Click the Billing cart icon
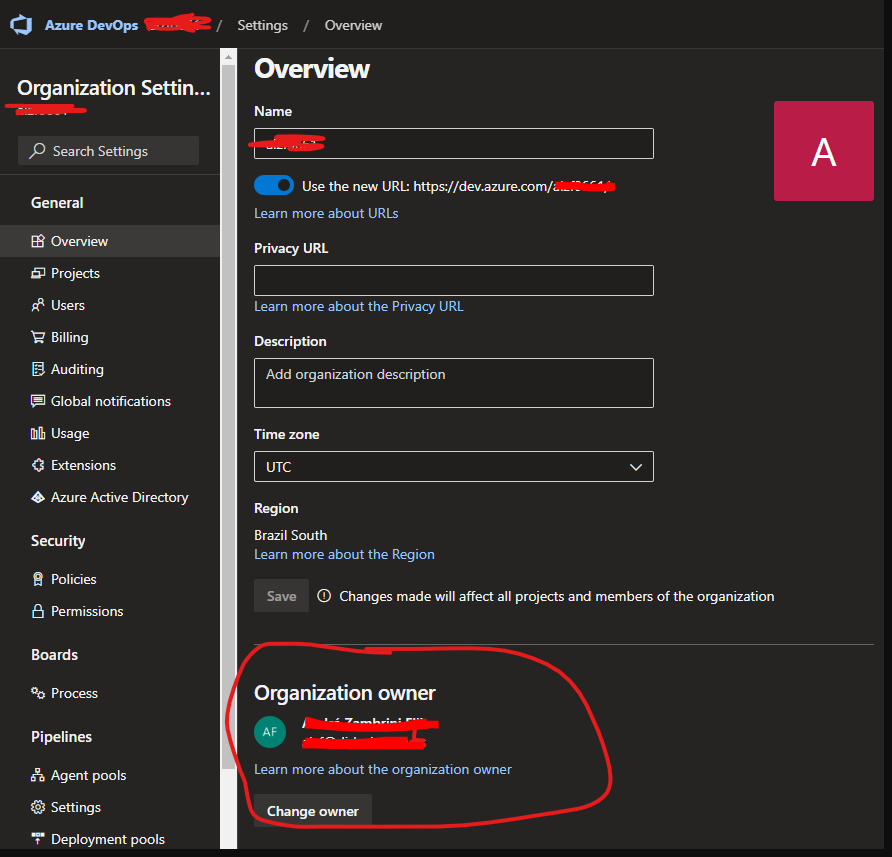Viewport: 892px width, 857px height. (x=38, y=337)
